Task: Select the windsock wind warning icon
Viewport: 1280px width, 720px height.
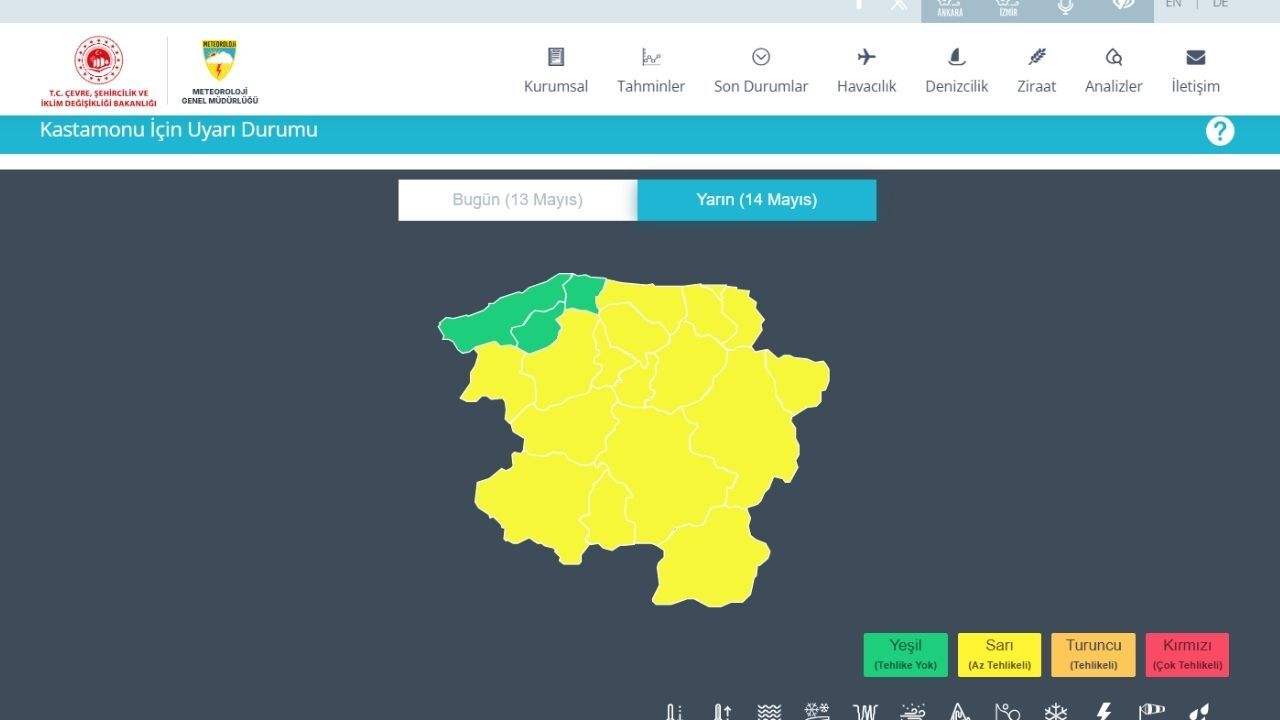Action: point(1152,712)
